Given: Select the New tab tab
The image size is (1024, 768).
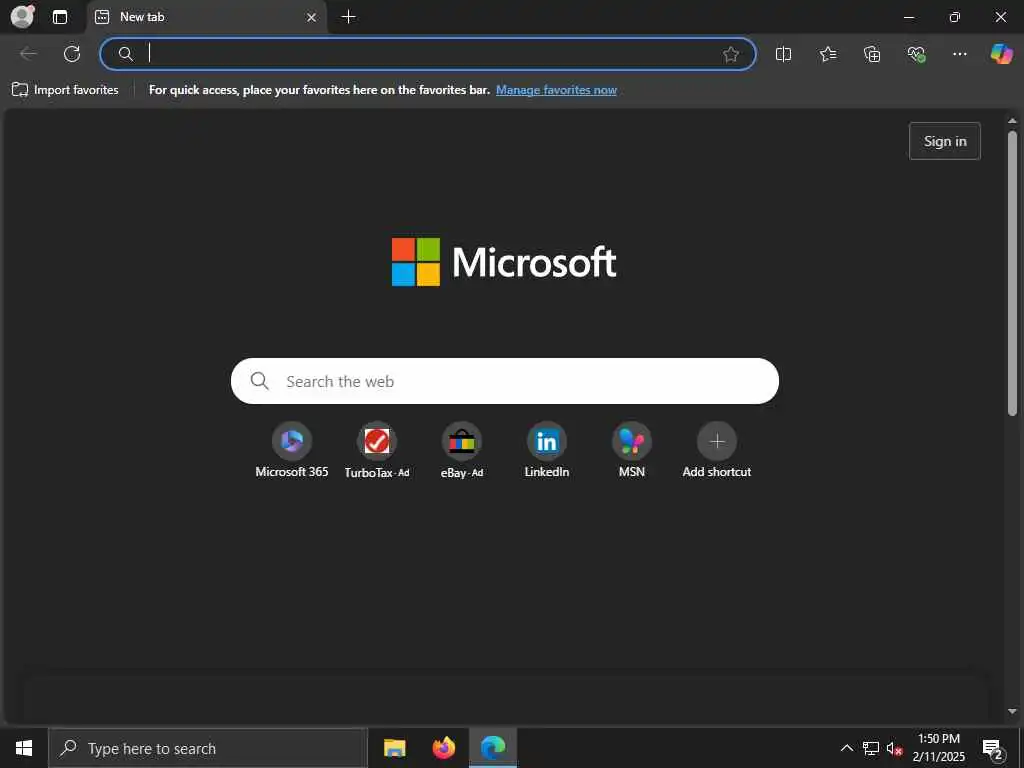Looking at the screenshot, I should pyautogui.click(x=206, y=18).
